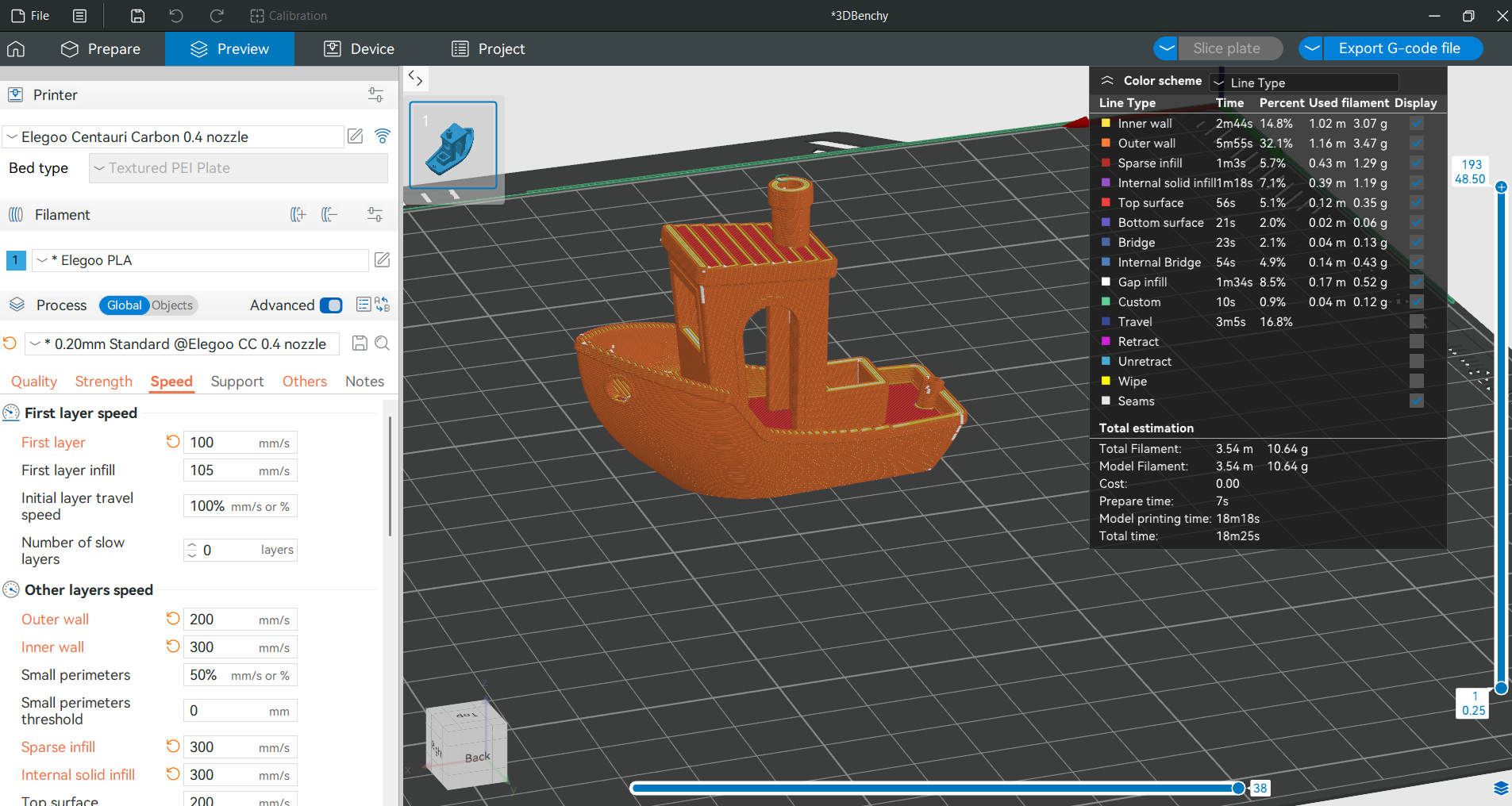Switch to the Prepare tab
Viewport: 1512px width, 806px height.
pyautogui.click(x=101, y=49)
